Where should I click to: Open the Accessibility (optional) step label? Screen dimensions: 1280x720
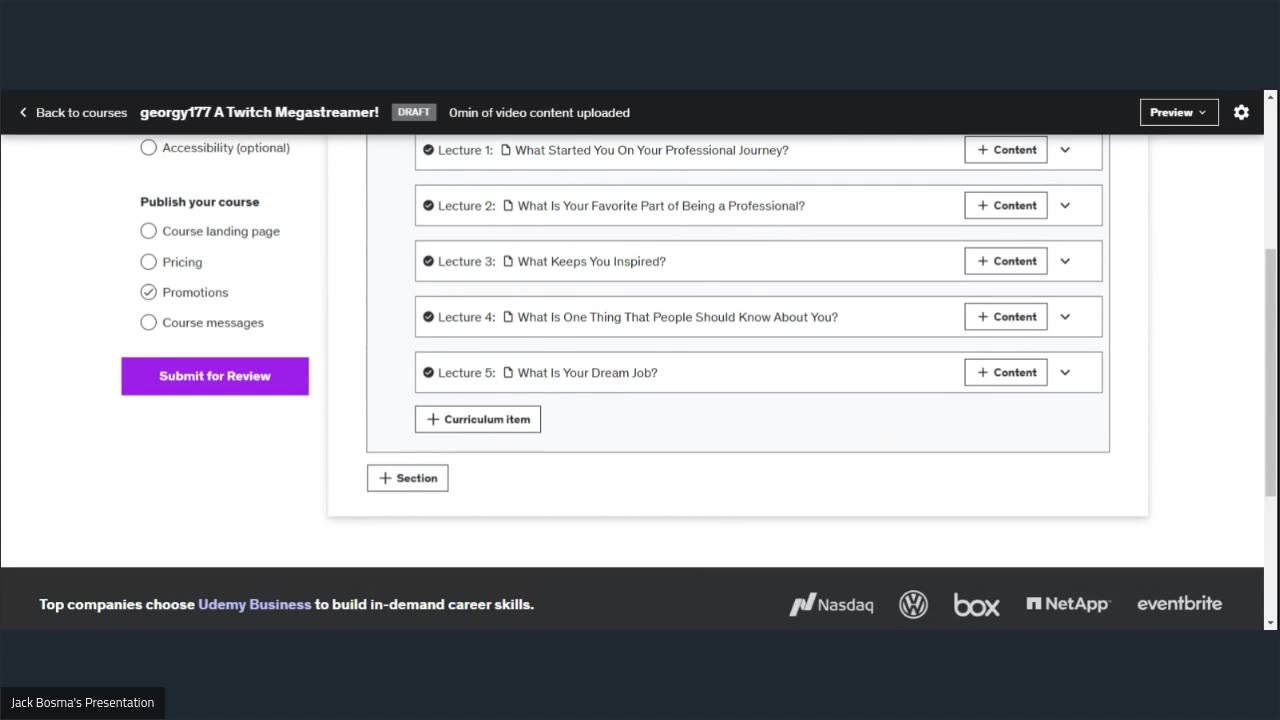pyautogui.click(x=226, y=148)
